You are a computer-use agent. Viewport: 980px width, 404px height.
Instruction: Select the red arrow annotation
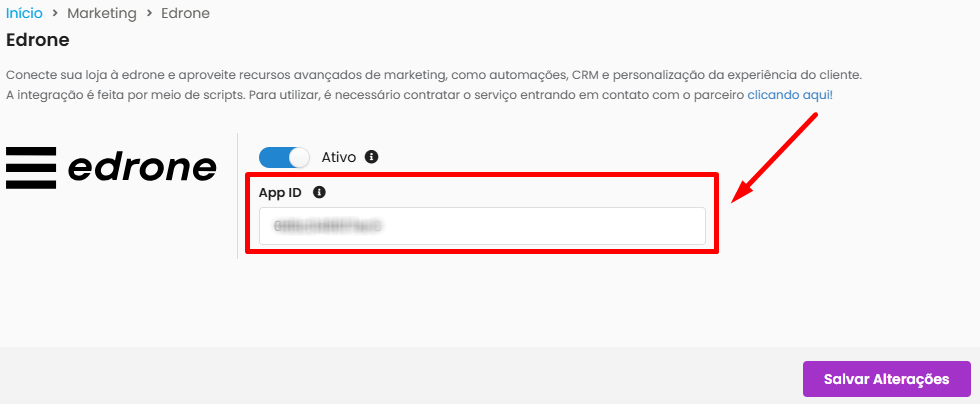(x=775, y=158)
